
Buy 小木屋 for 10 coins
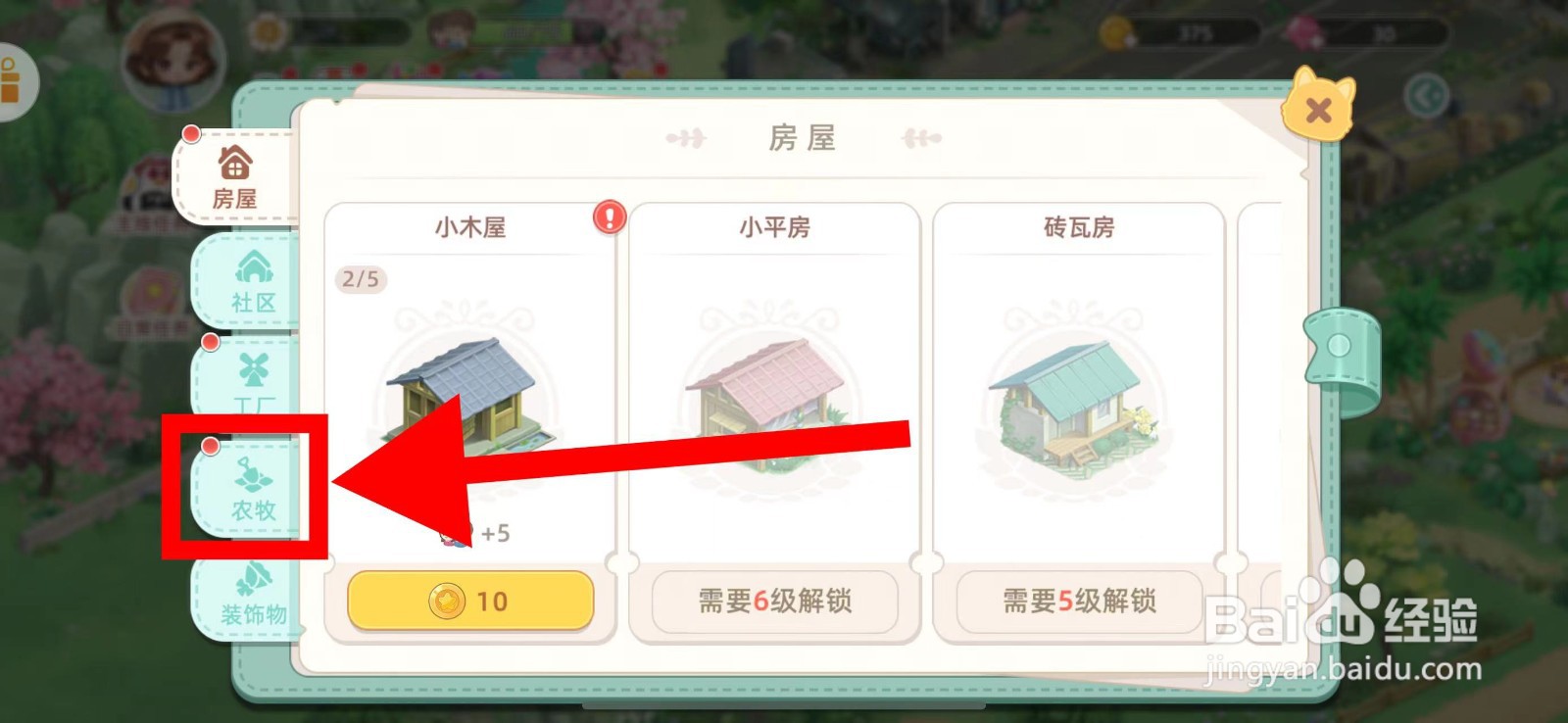470,601
